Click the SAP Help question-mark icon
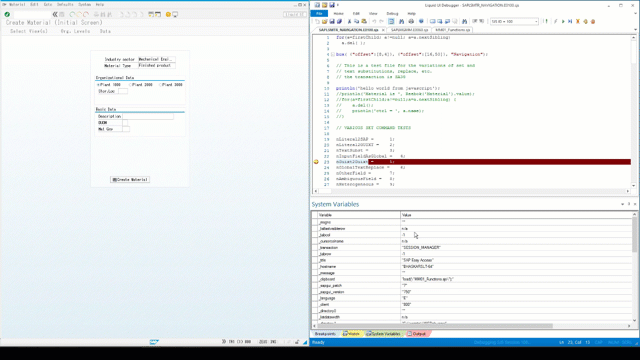This screenshot has width=640, height=360. (x=168, y=14)
